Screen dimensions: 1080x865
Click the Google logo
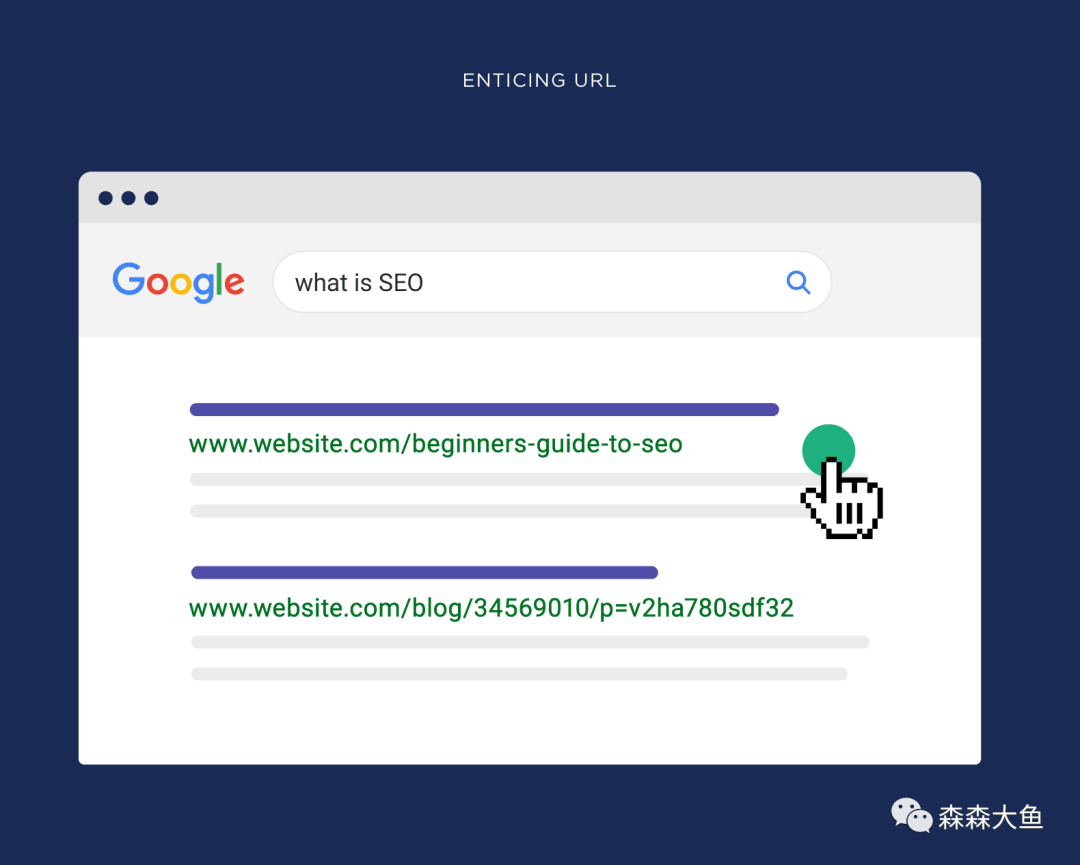[178, 282]
